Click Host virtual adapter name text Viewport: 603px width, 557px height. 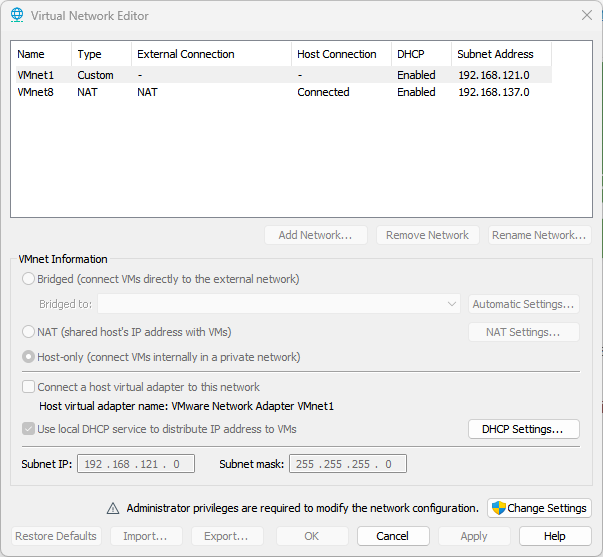point(187,406)
